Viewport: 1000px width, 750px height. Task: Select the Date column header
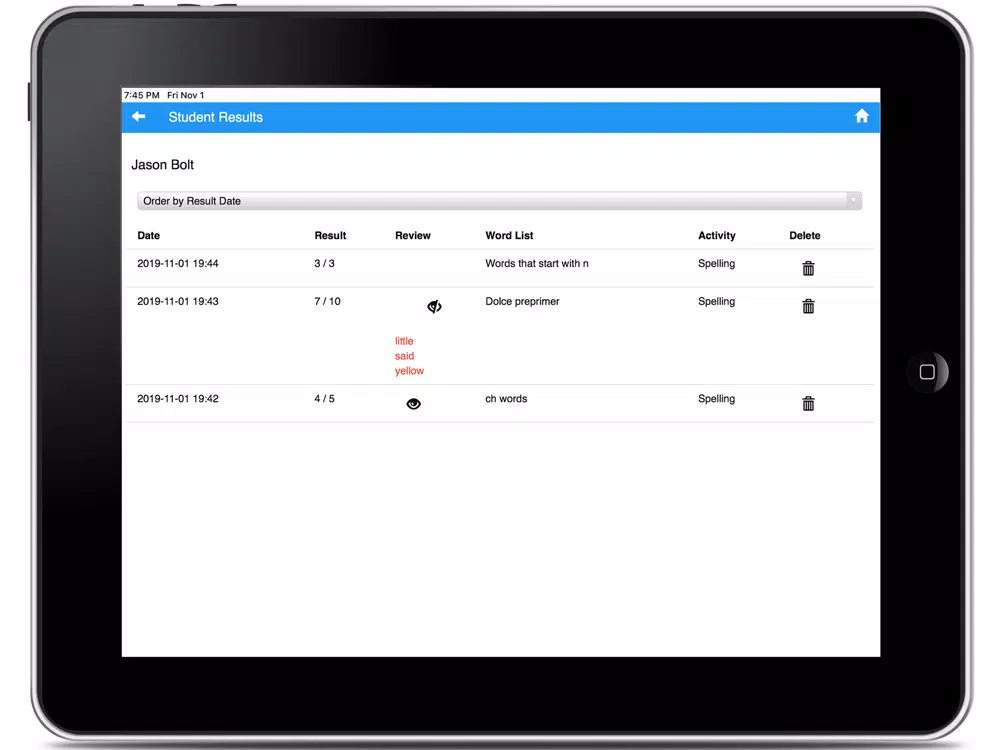click(x=149, y=235)
